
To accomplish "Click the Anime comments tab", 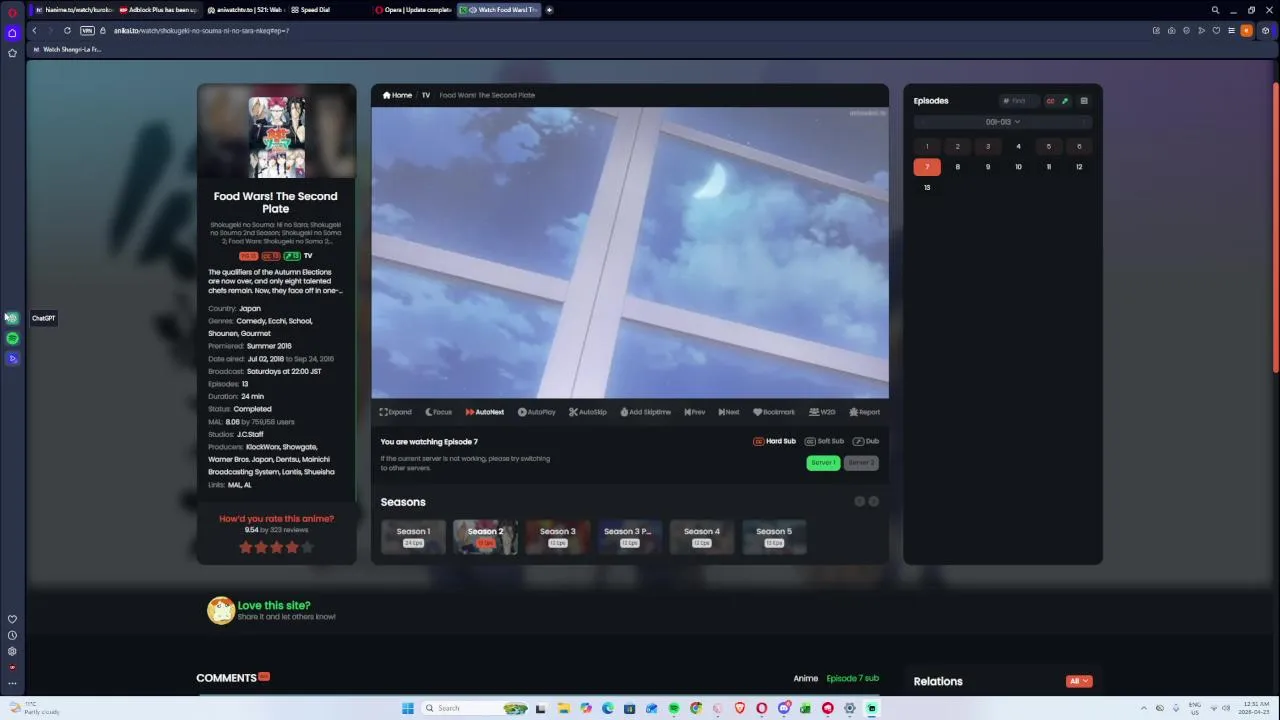I will point(805,678).
